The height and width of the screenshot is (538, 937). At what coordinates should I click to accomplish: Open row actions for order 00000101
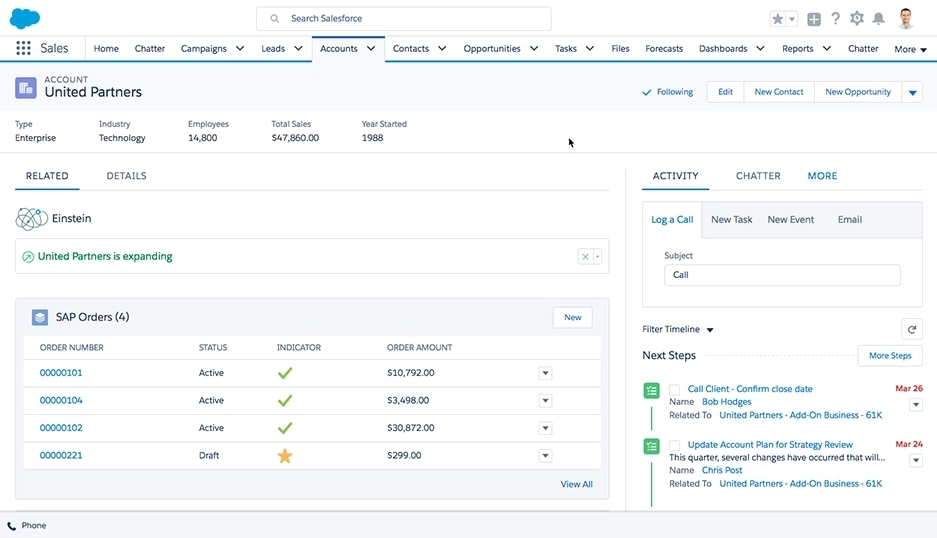pyautogui.click(x=545, y=373)
